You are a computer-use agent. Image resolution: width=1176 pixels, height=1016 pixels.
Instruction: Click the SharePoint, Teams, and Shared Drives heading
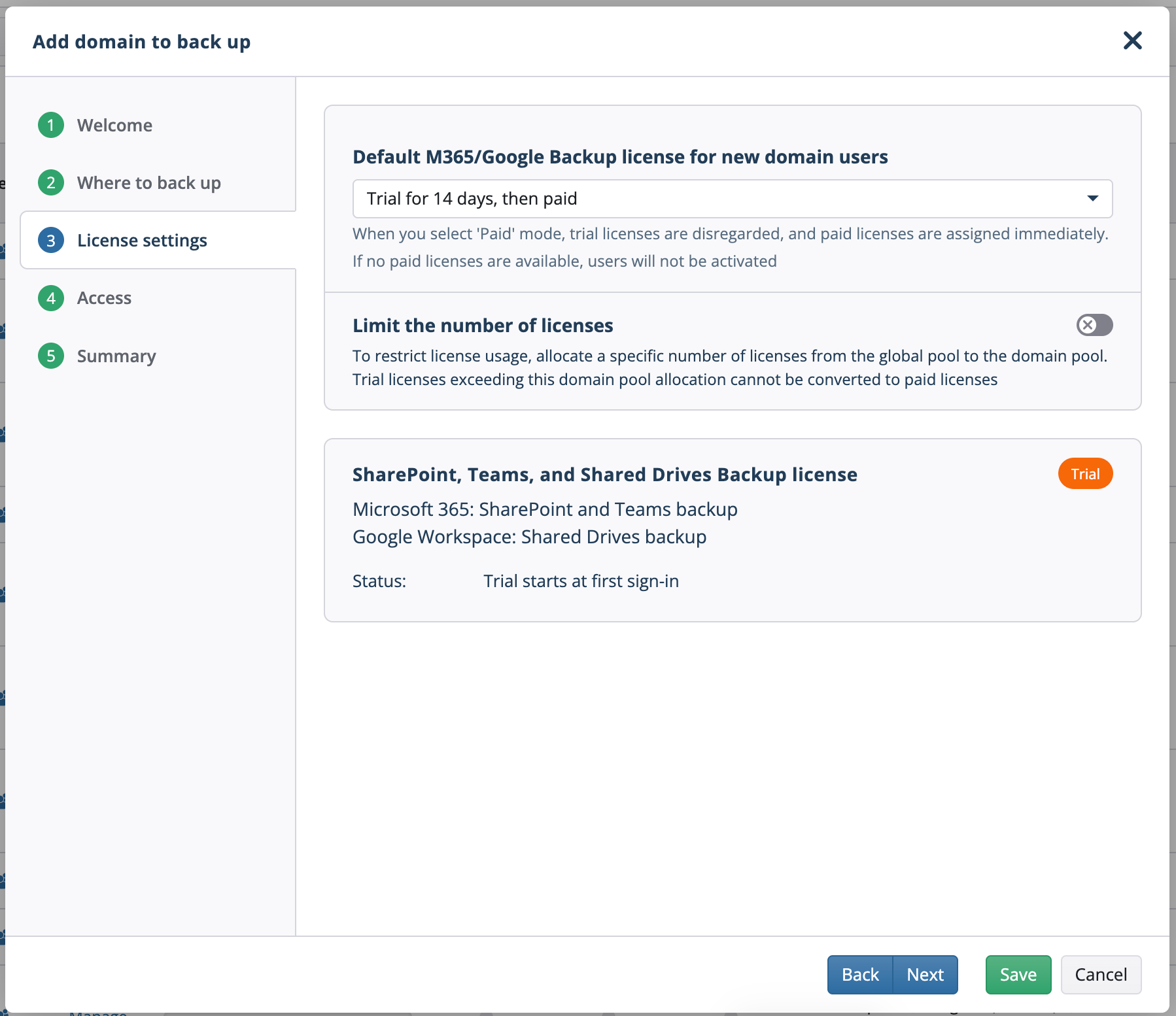(x=605, y=475)
